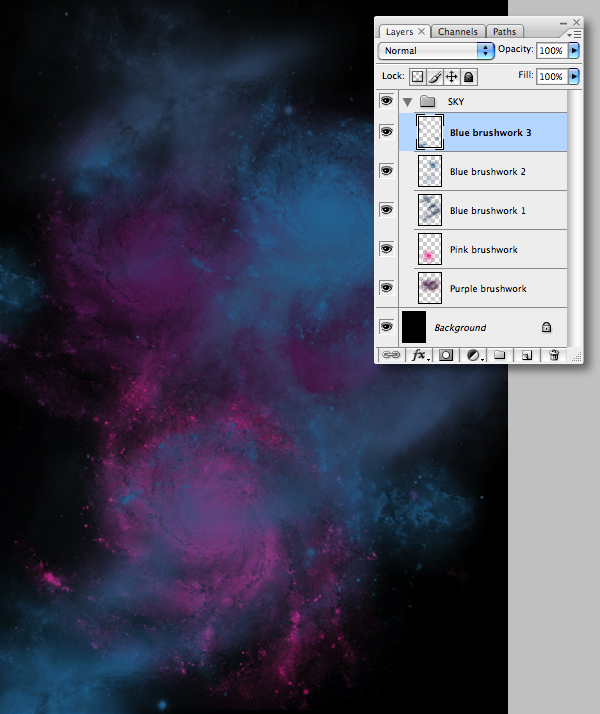600x714 pixels.
Task: Create a new group folder
Action: coord(500,355)
